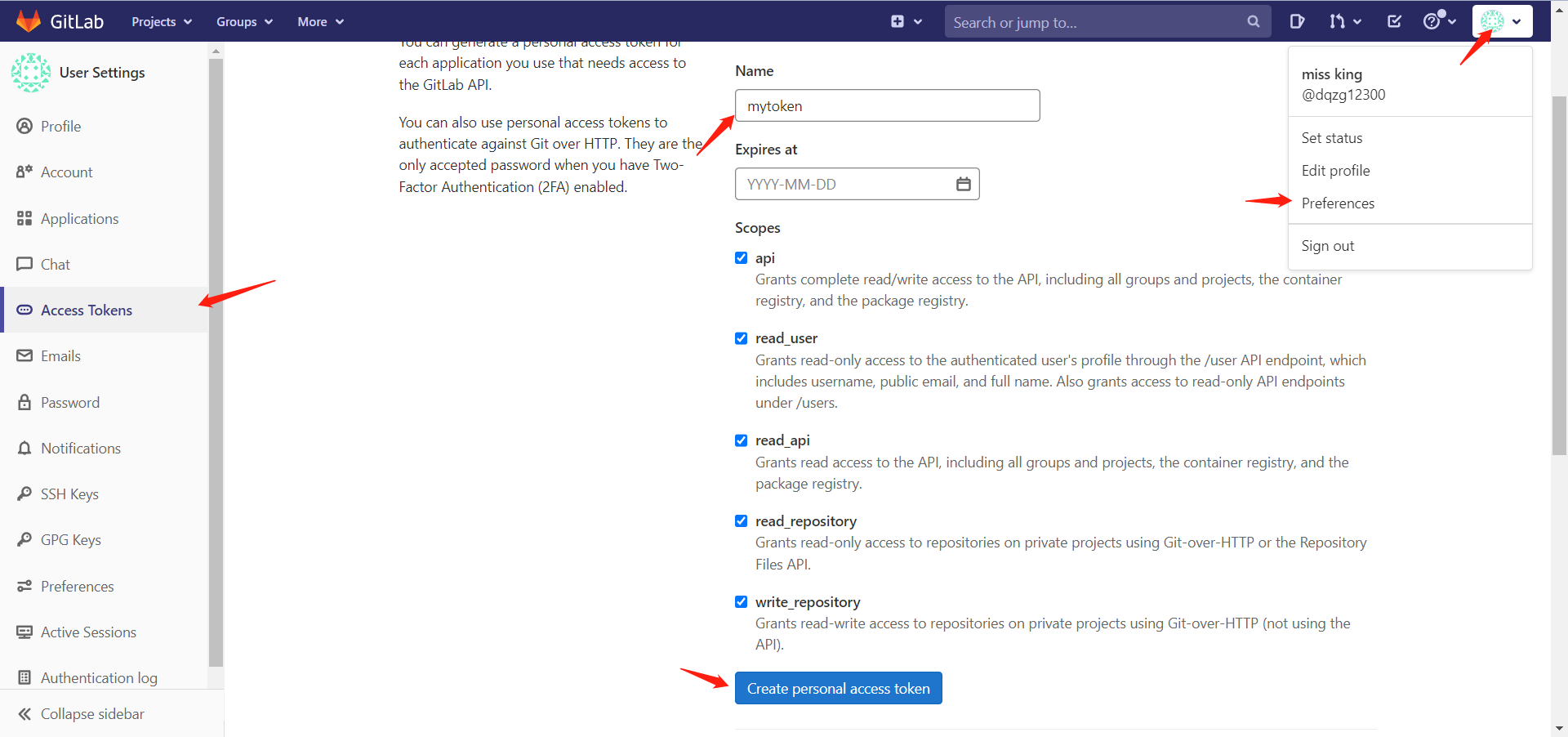Open calendar picker in Expires at field
Screen dimensions: 1568x737
pyautogui.click(x=963, y=184)
